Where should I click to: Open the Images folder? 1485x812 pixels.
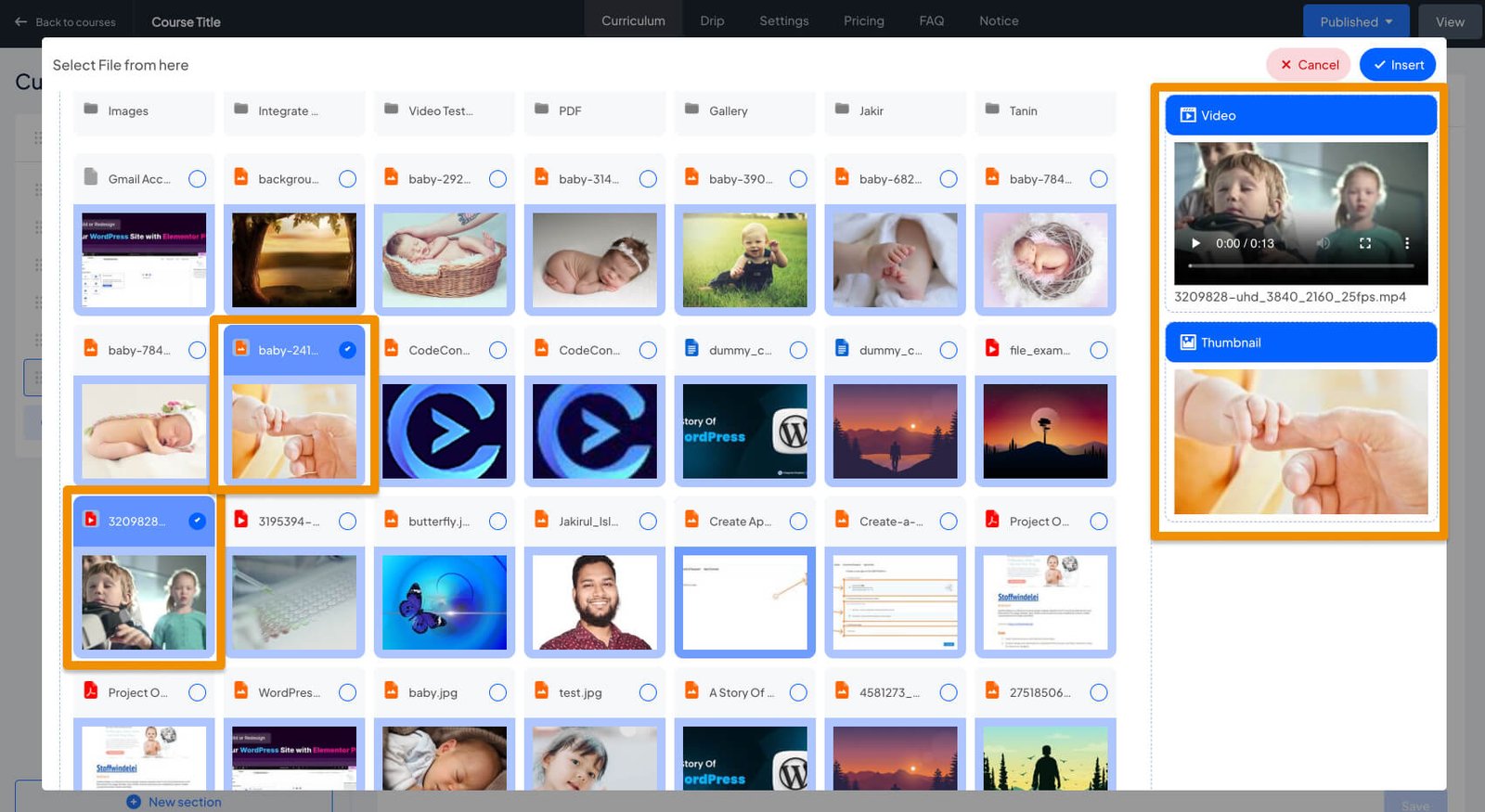(x=144, y=110)
